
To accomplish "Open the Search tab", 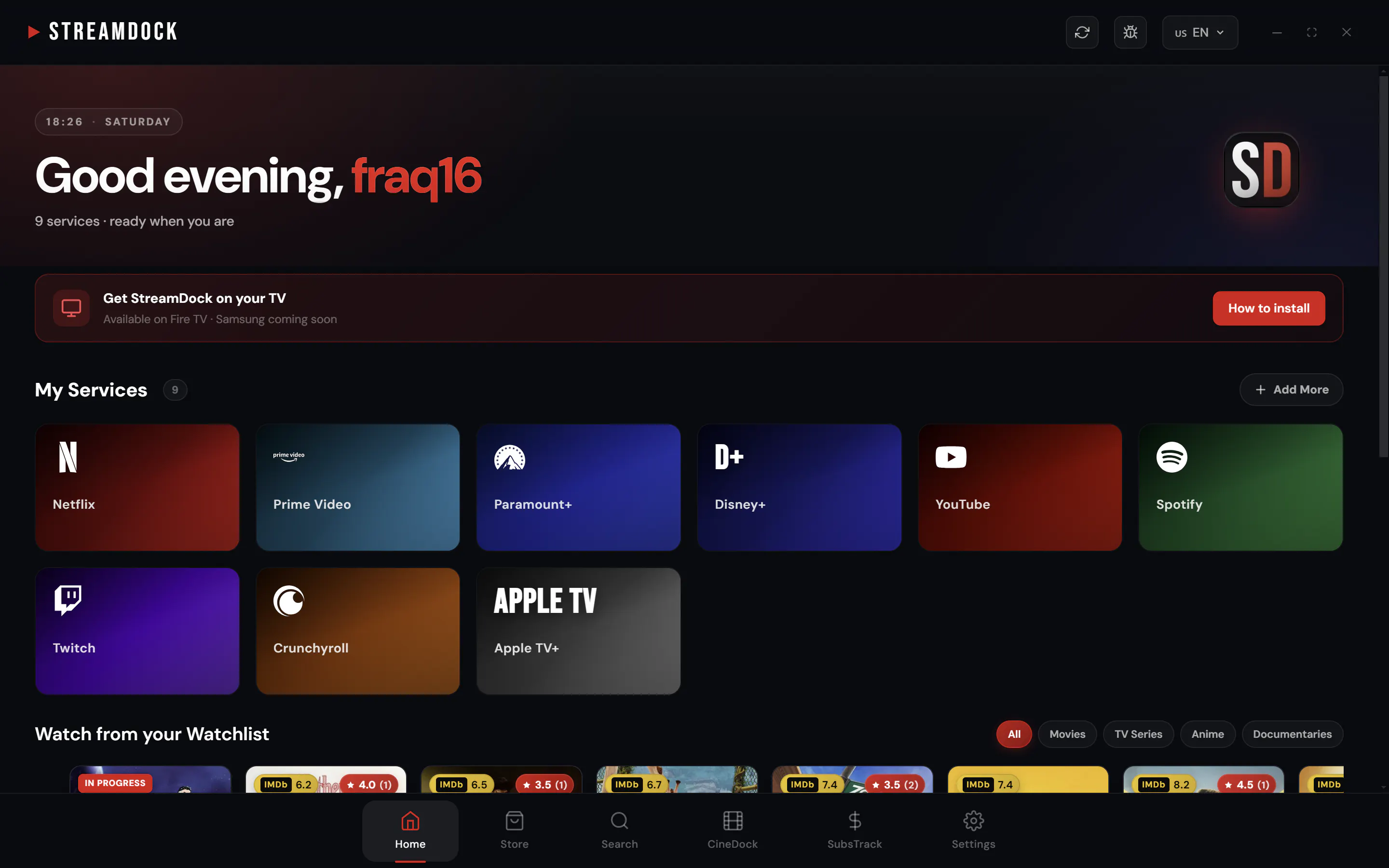I will pyautogui.click(x=619, y=831).
